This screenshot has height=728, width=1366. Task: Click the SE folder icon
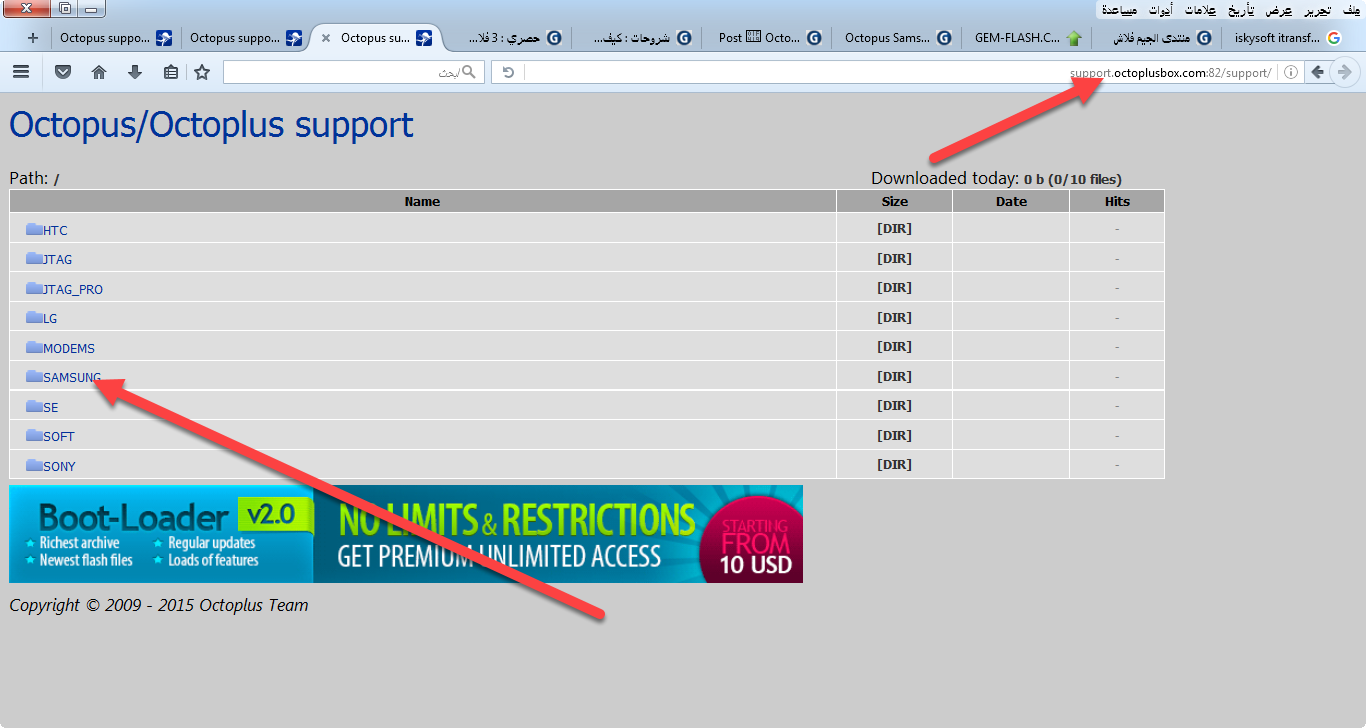tap(34, 406)
